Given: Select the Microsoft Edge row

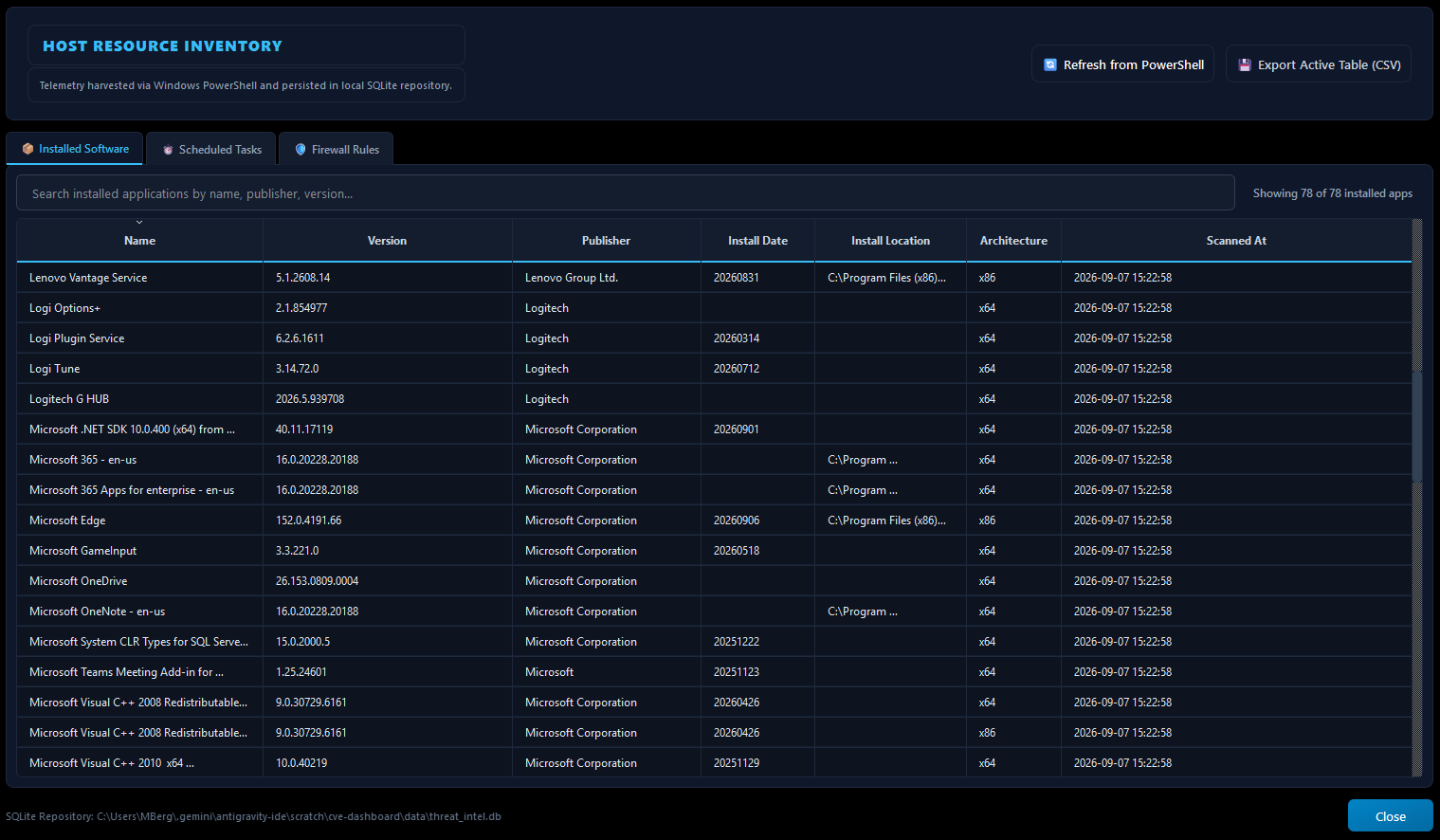Looking at the screenshot, I should [714, 520].
